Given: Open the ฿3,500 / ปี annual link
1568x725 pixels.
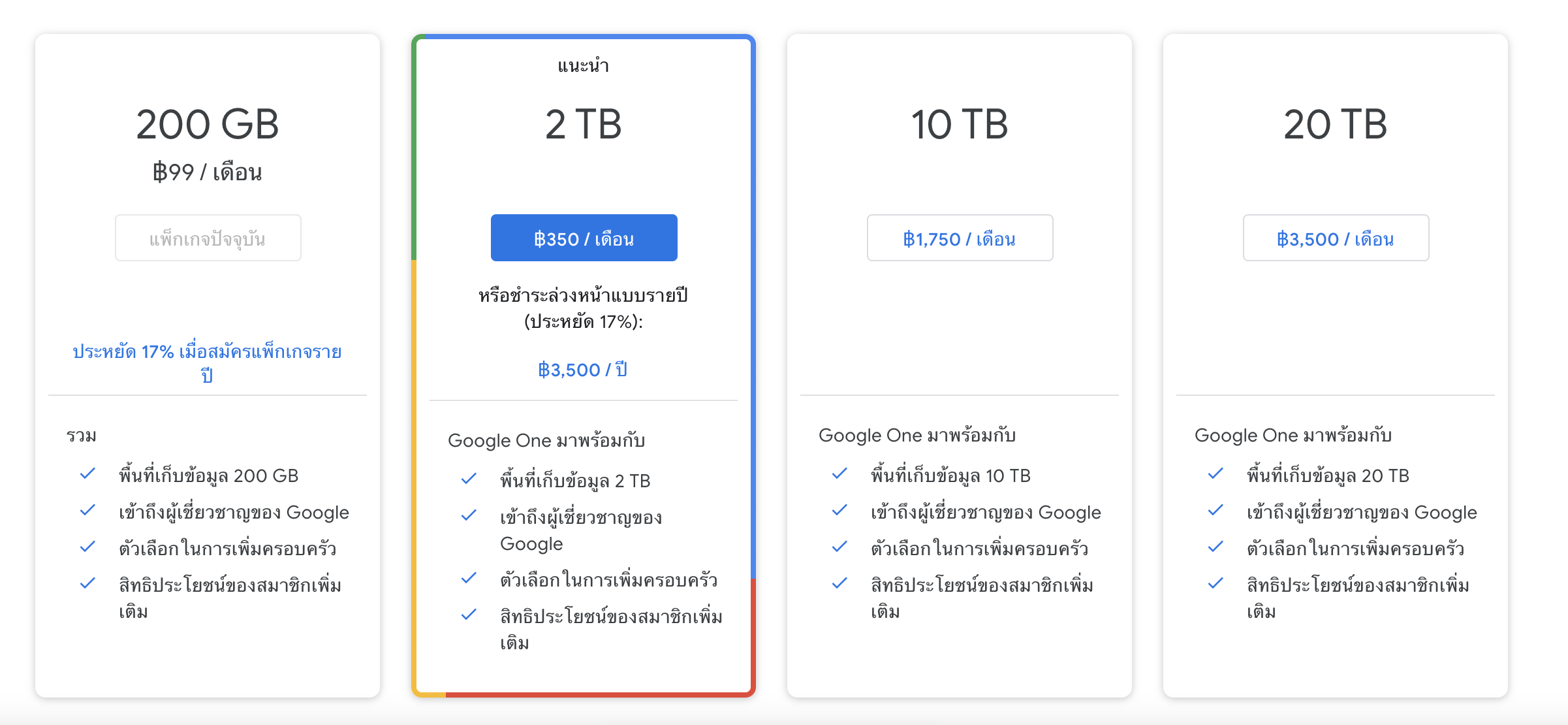Looking at the screenshot, I should [582, 370].
